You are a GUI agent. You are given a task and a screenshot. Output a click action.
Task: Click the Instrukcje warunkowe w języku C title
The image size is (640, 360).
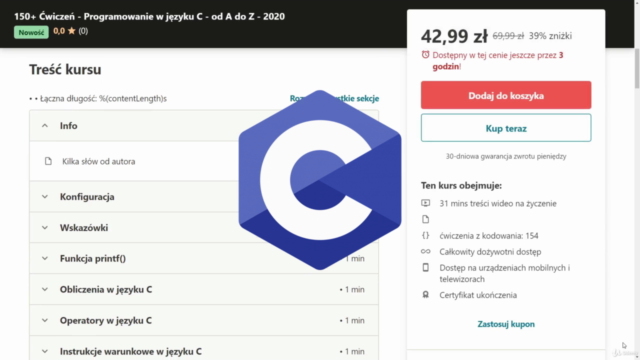(131, 351)
